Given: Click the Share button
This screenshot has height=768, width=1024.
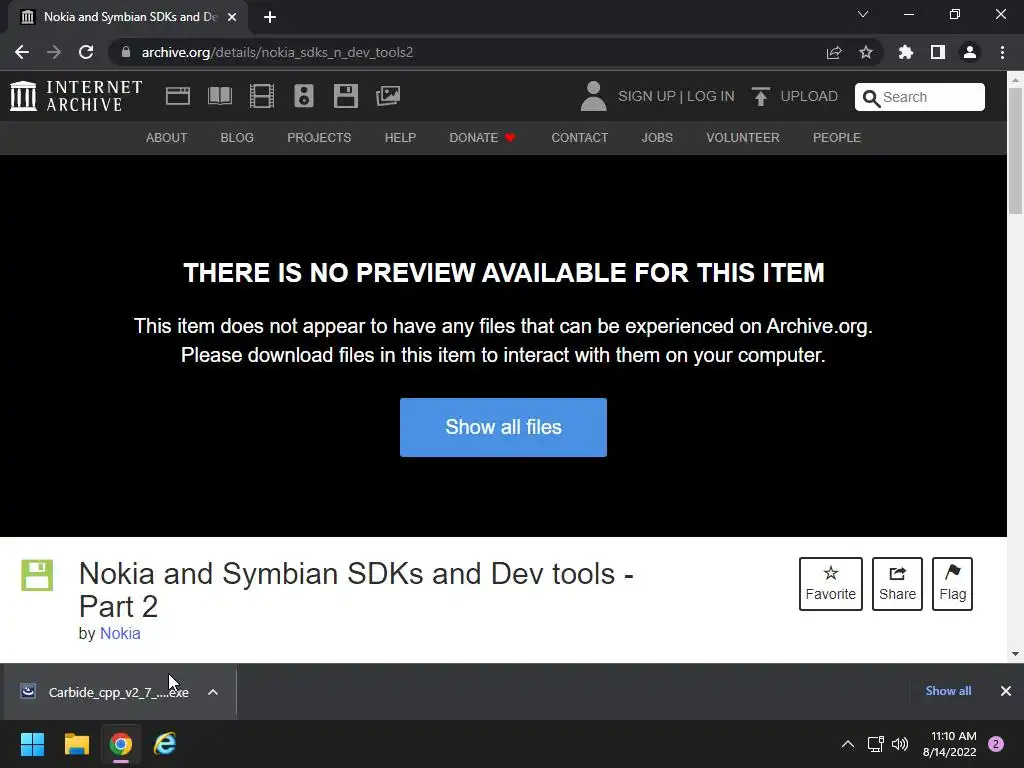Looking at the screenshot, I should [897, 584].
